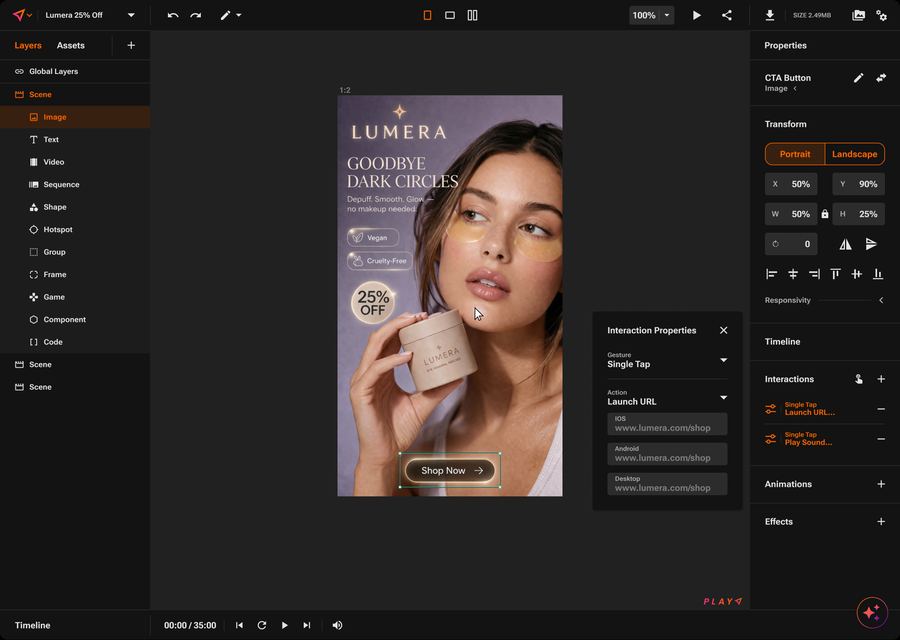The height and width of the screenshot is (640, 900).
Task: Align layer vertical middle icon
Action: (x=856, y=274)
